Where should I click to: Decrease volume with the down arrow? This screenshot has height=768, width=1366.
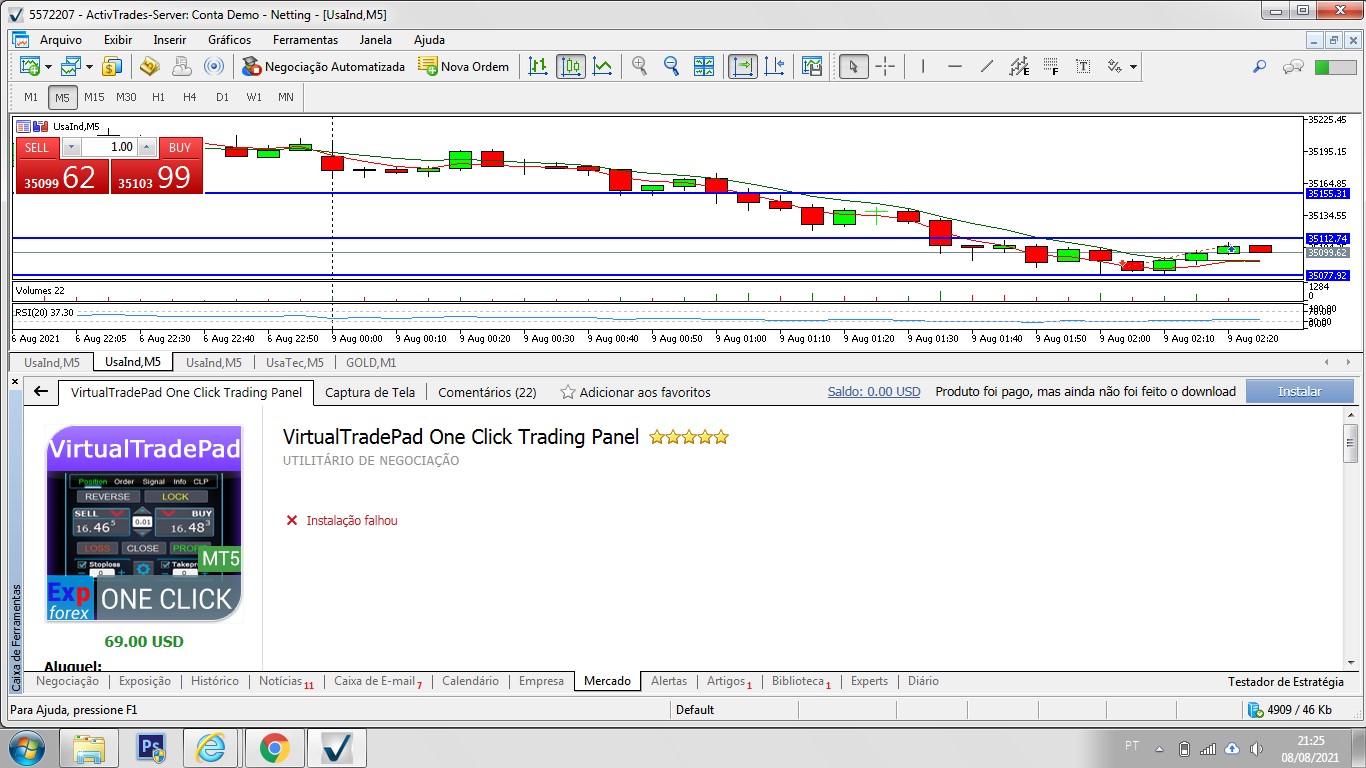(71, 147)
